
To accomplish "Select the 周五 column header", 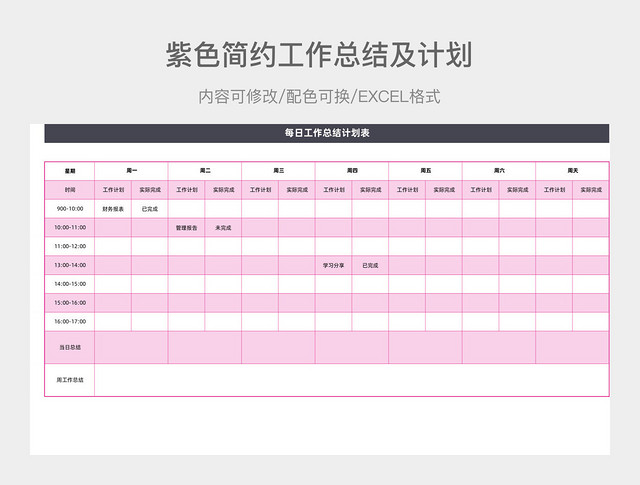I will 425,171.
